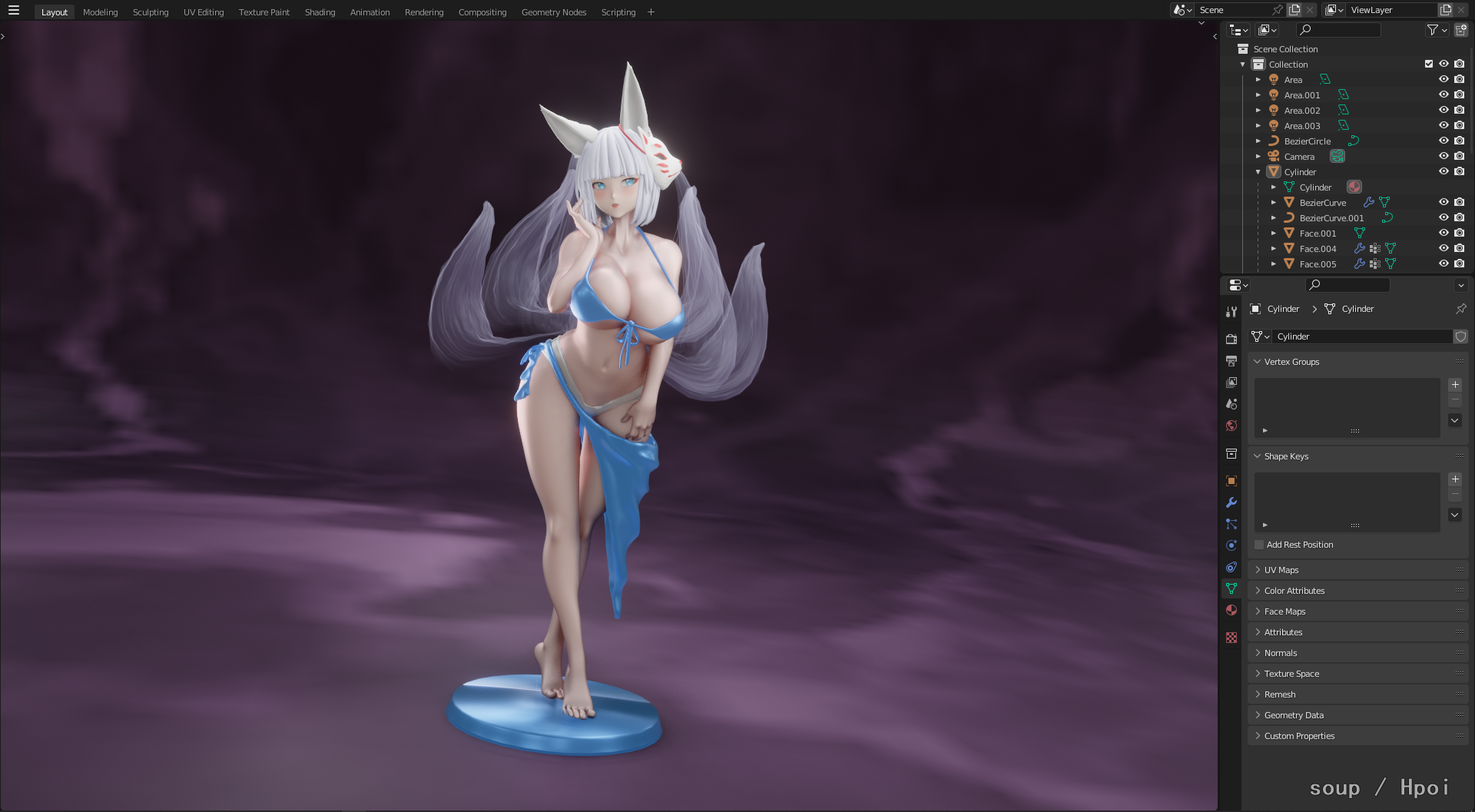1475x812 pixels.
Task: Add a new shape key
Action: tap(1454, 479)
